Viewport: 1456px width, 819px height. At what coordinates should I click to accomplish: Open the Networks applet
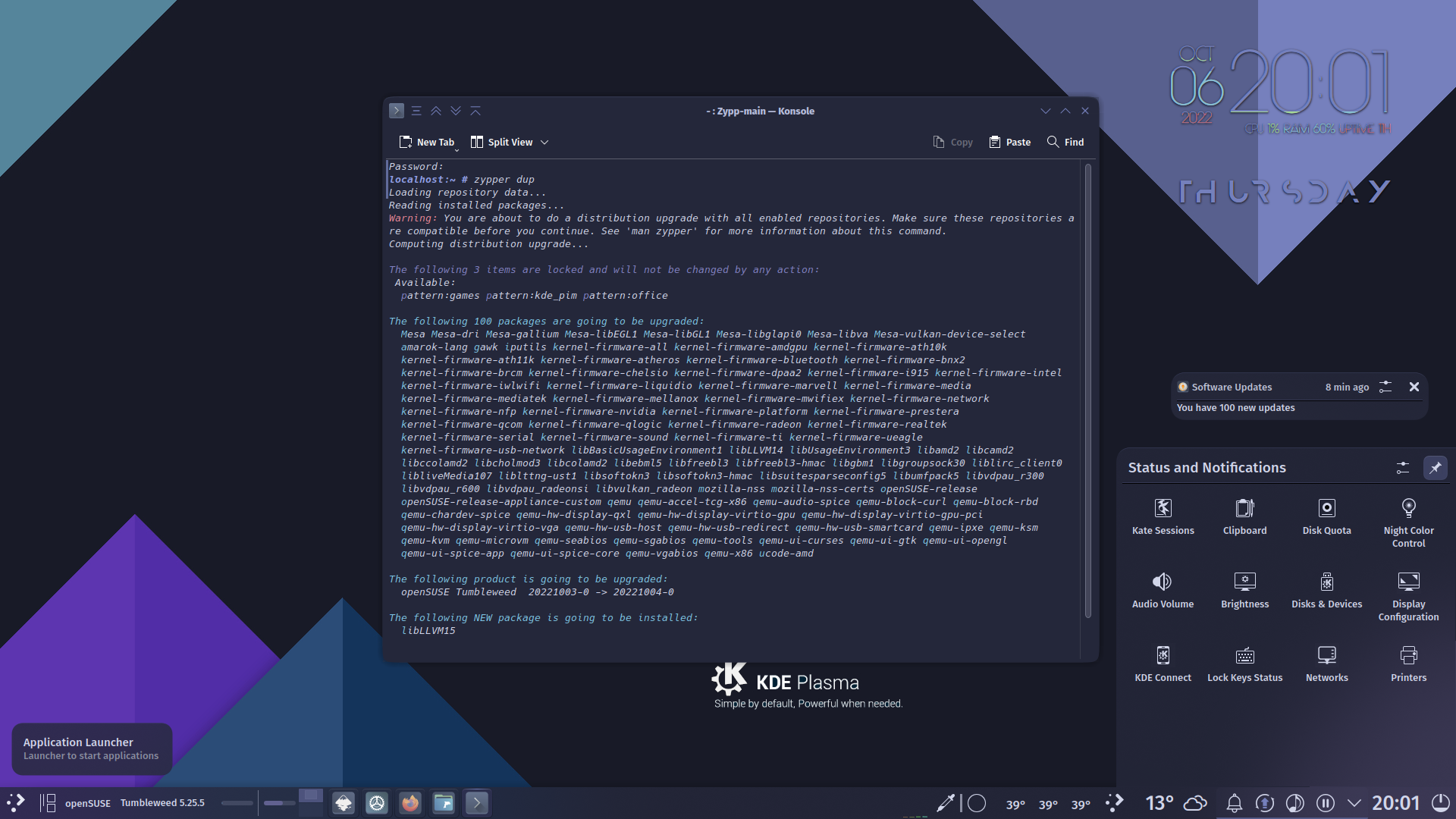click(1326, 663)
